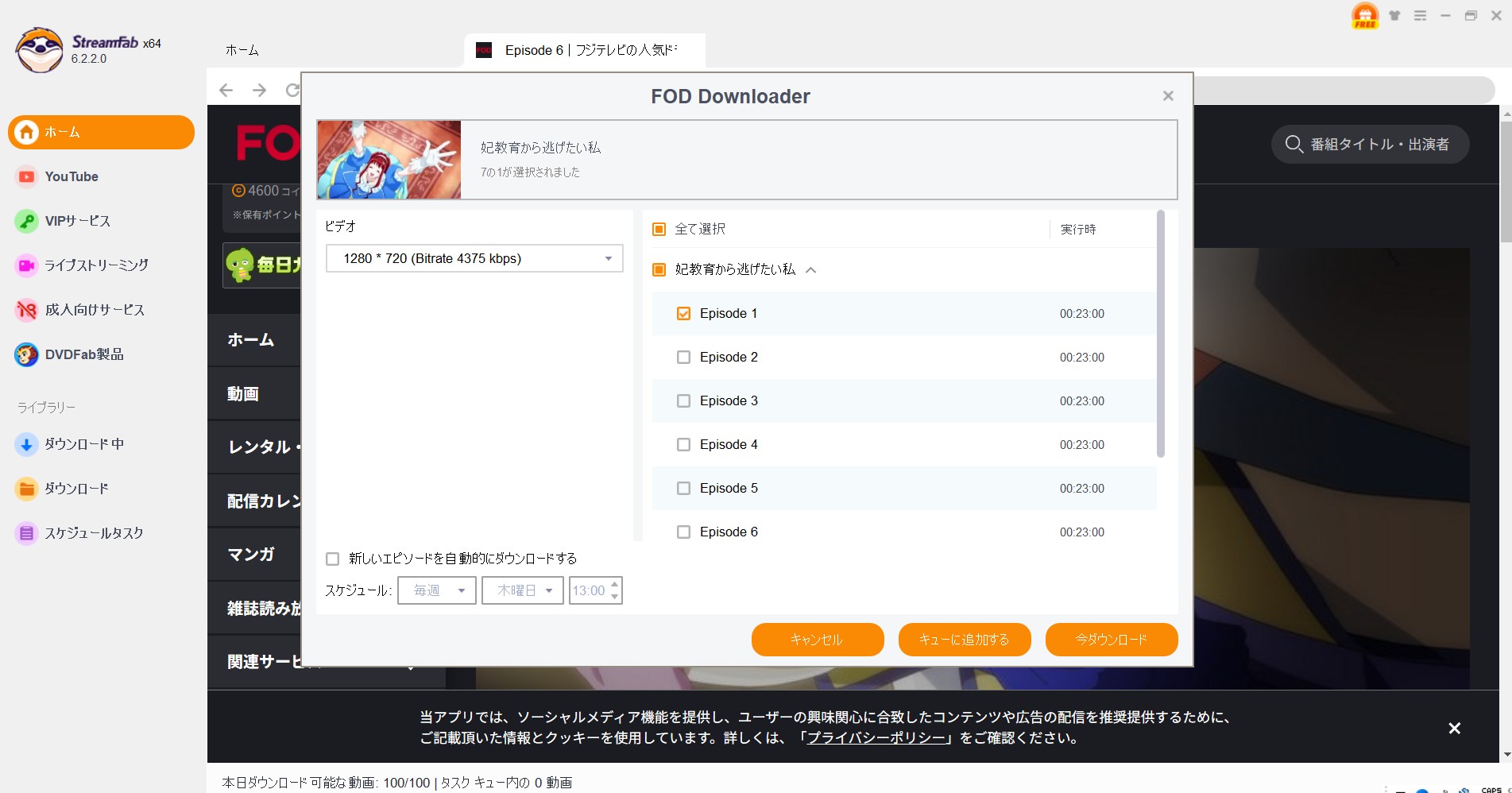This screenshot has height=793, width=1512.
Task: Open FOD 動画 menu item
Action: [x=243, y=394]
